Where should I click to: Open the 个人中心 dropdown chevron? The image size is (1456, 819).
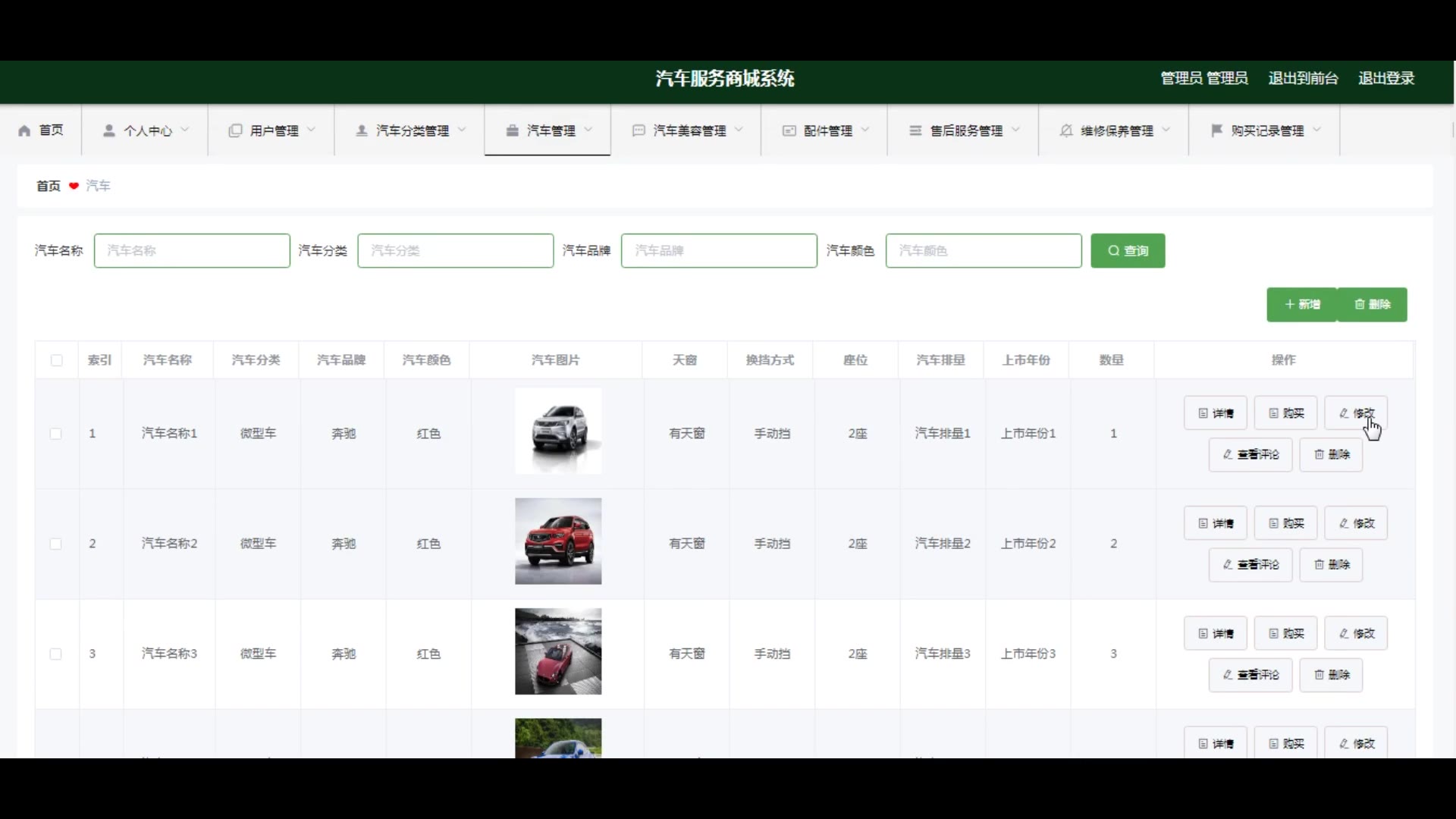(185, 130)
